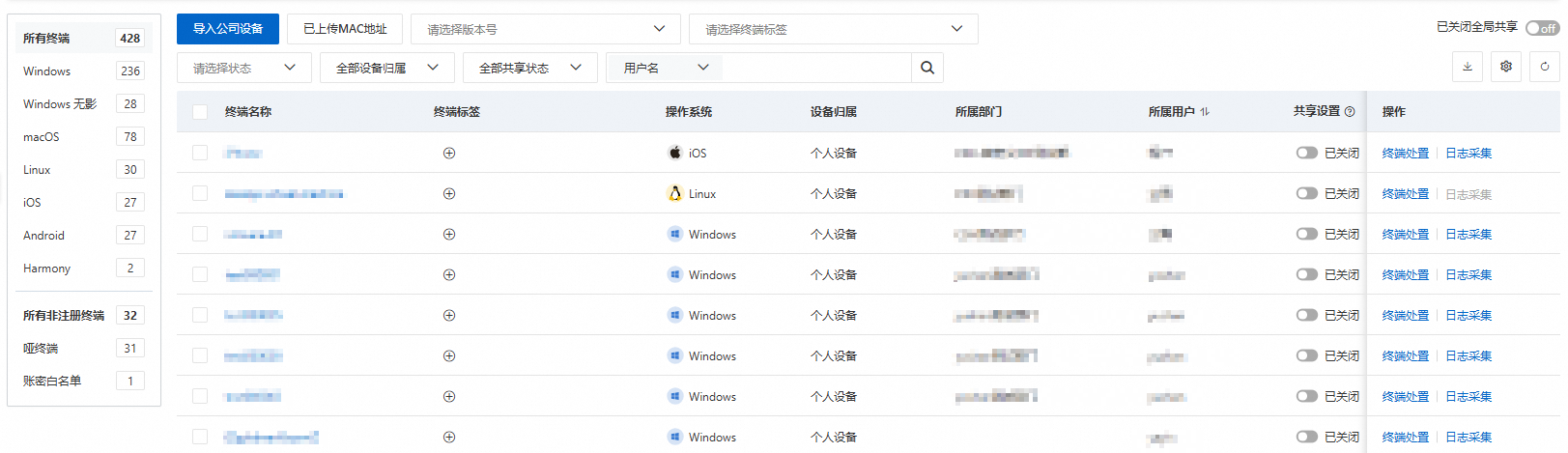Click the 终端名称 column header
This screenshot has height=453, width=1568.
(248, 112)
